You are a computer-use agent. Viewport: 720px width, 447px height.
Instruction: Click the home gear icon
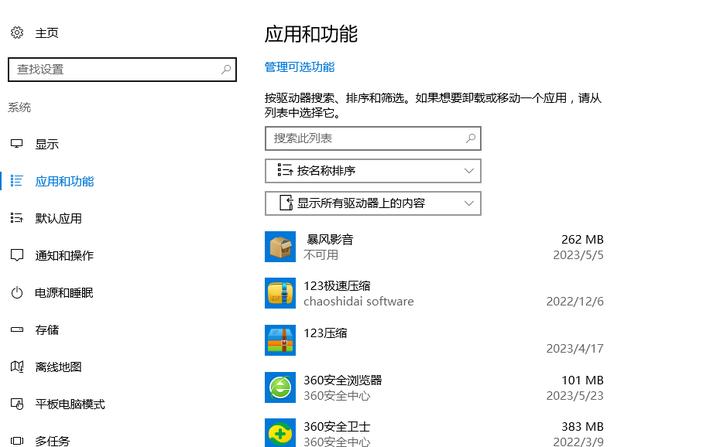tap(17, 33)
